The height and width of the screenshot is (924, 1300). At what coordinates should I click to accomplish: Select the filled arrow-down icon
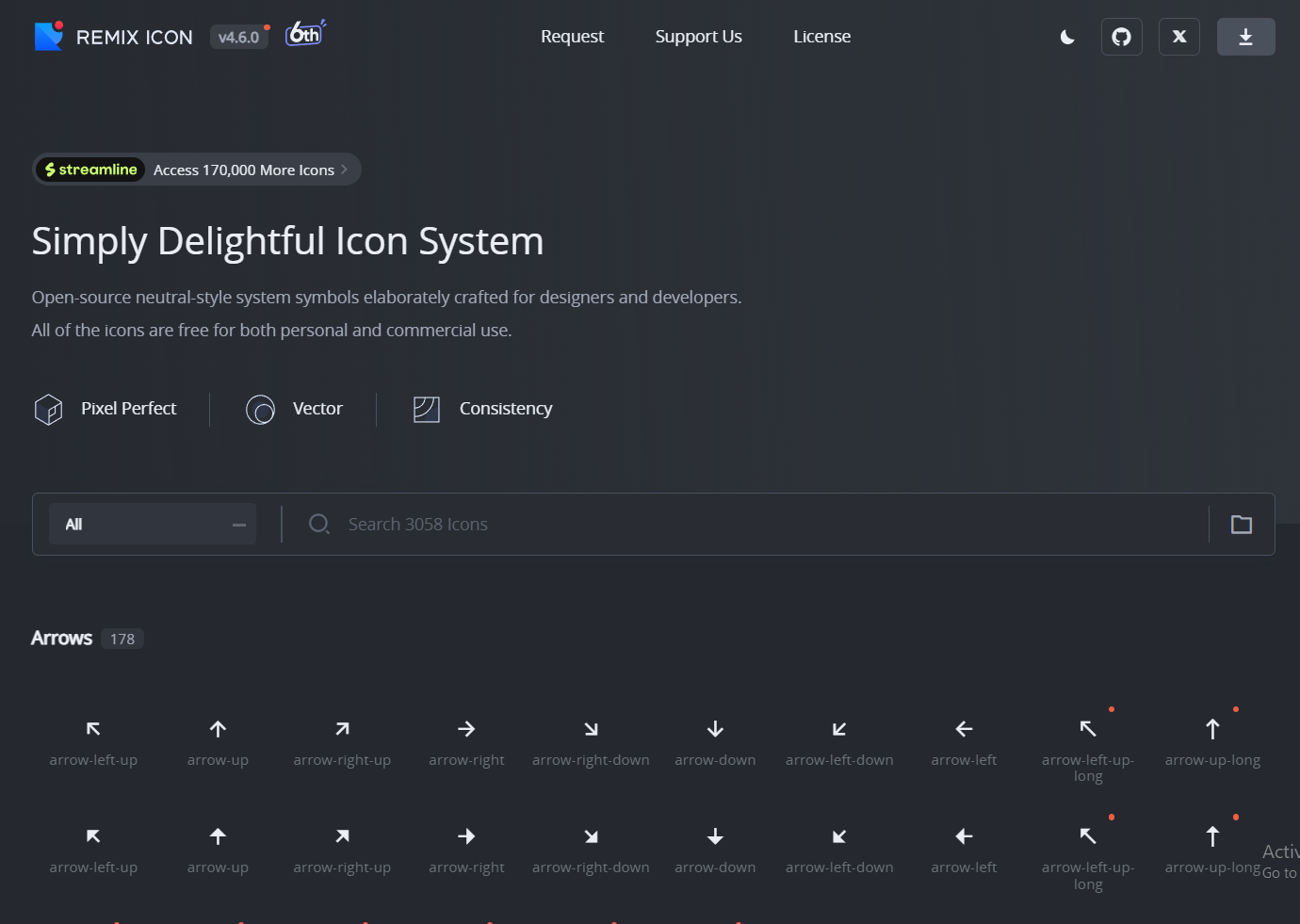(x=715, y=836)
